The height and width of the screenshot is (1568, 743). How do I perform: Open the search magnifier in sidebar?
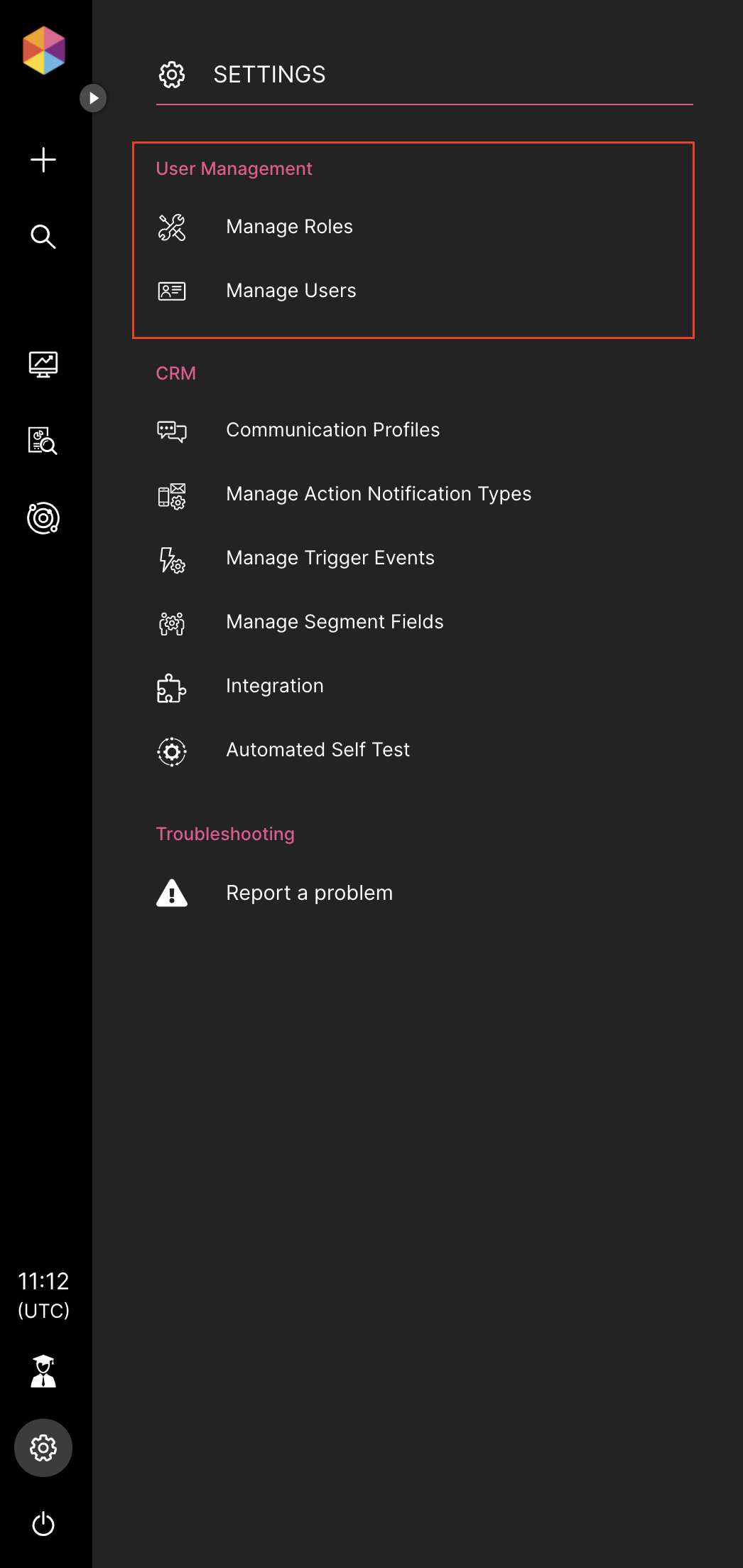pos(43,237)
